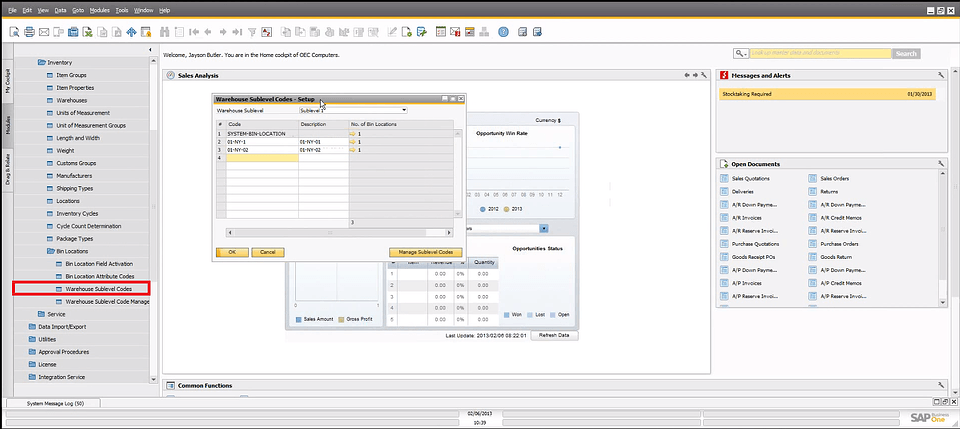Send Email via the envelope icon

tap(44, 32)
